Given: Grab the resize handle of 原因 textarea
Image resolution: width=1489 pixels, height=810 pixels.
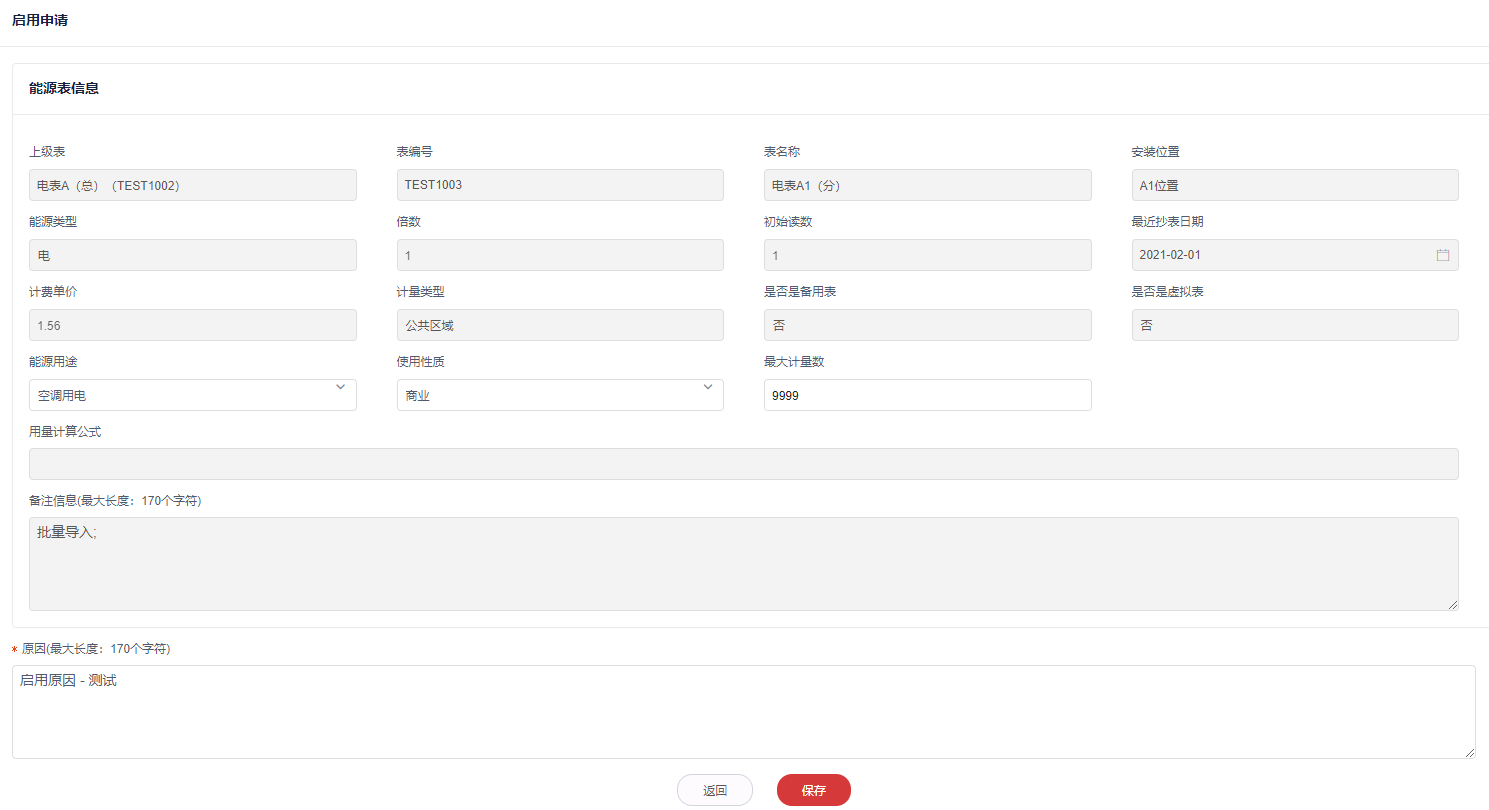Looking at the screenshot, I should click(1470, 753).
